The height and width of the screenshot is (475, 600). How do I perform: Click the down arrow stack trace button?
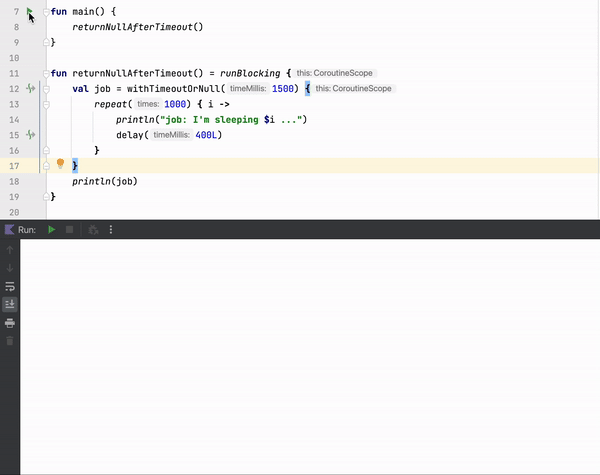click(10, 268)
